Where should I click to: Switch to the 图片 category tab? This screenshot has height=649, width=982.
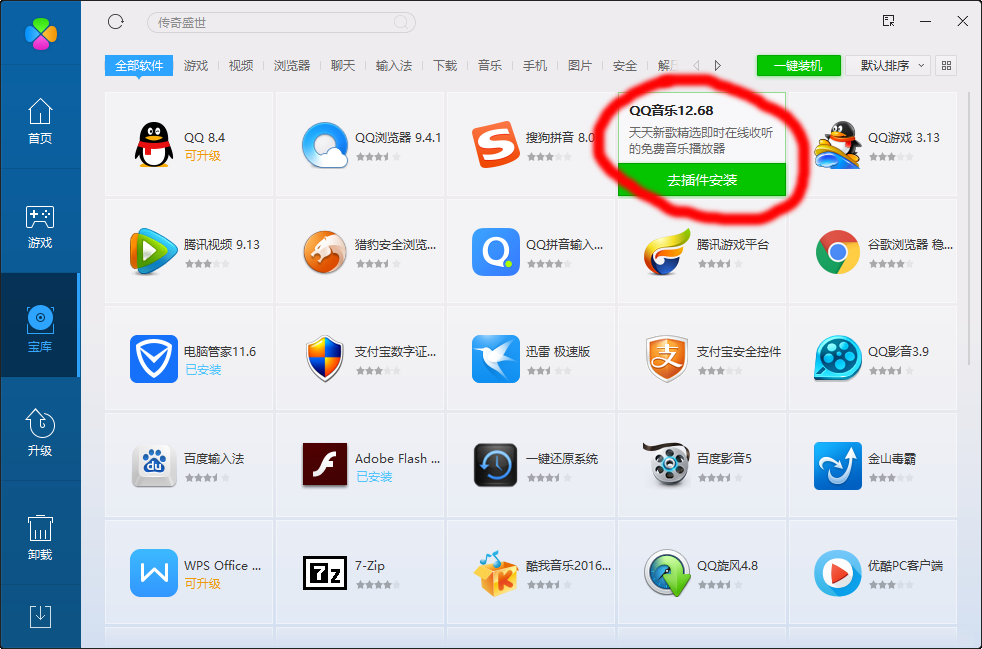(580, 66)
